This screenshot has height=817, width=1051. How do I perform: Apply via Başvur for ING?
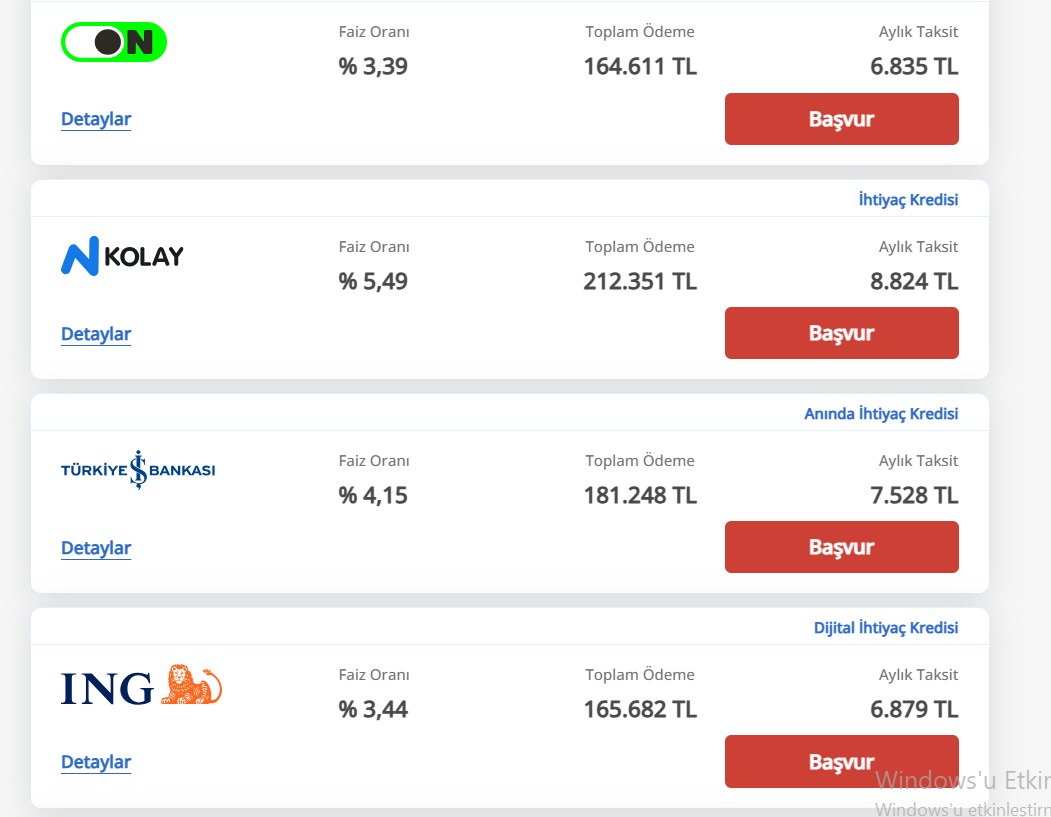coord(841,761)
